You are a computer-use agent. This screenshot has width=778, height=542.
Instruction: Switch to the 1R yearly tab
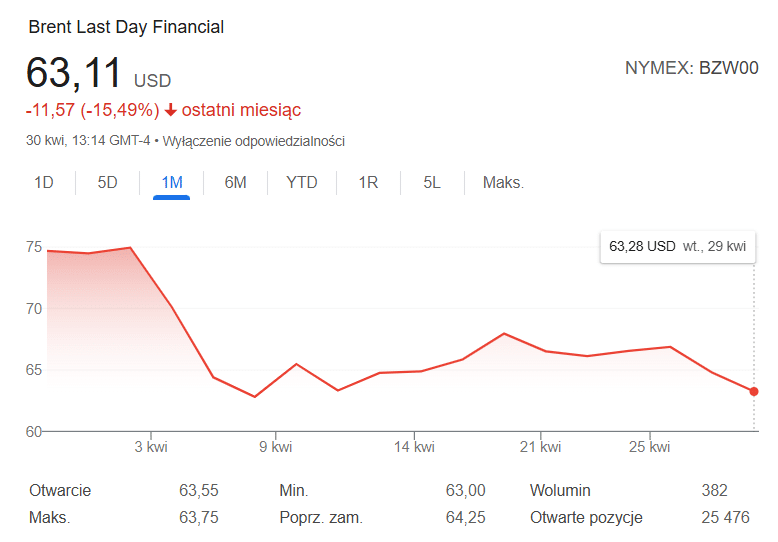[368, 182]
